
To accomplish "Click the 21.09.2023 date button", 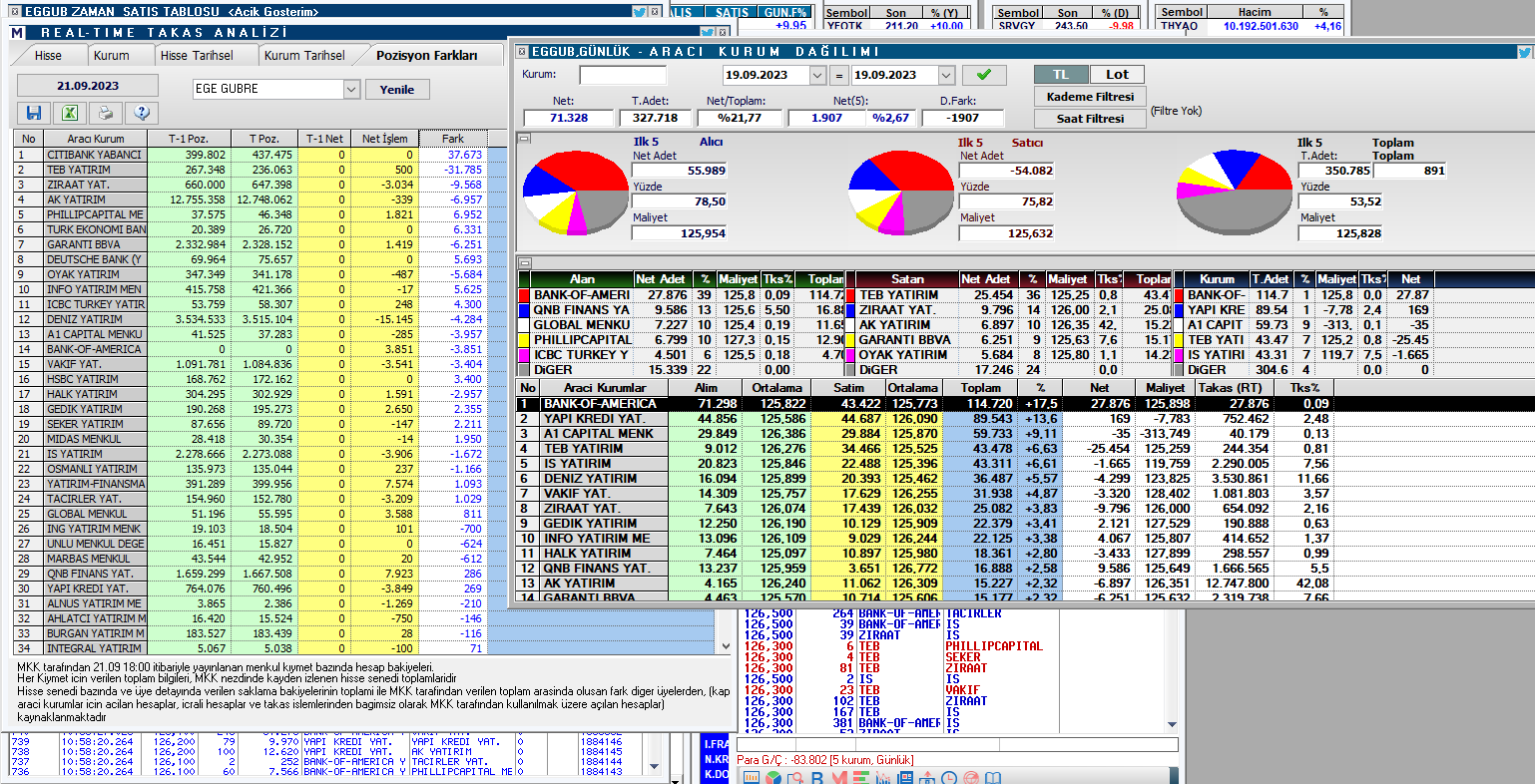I will click(88, 86).
